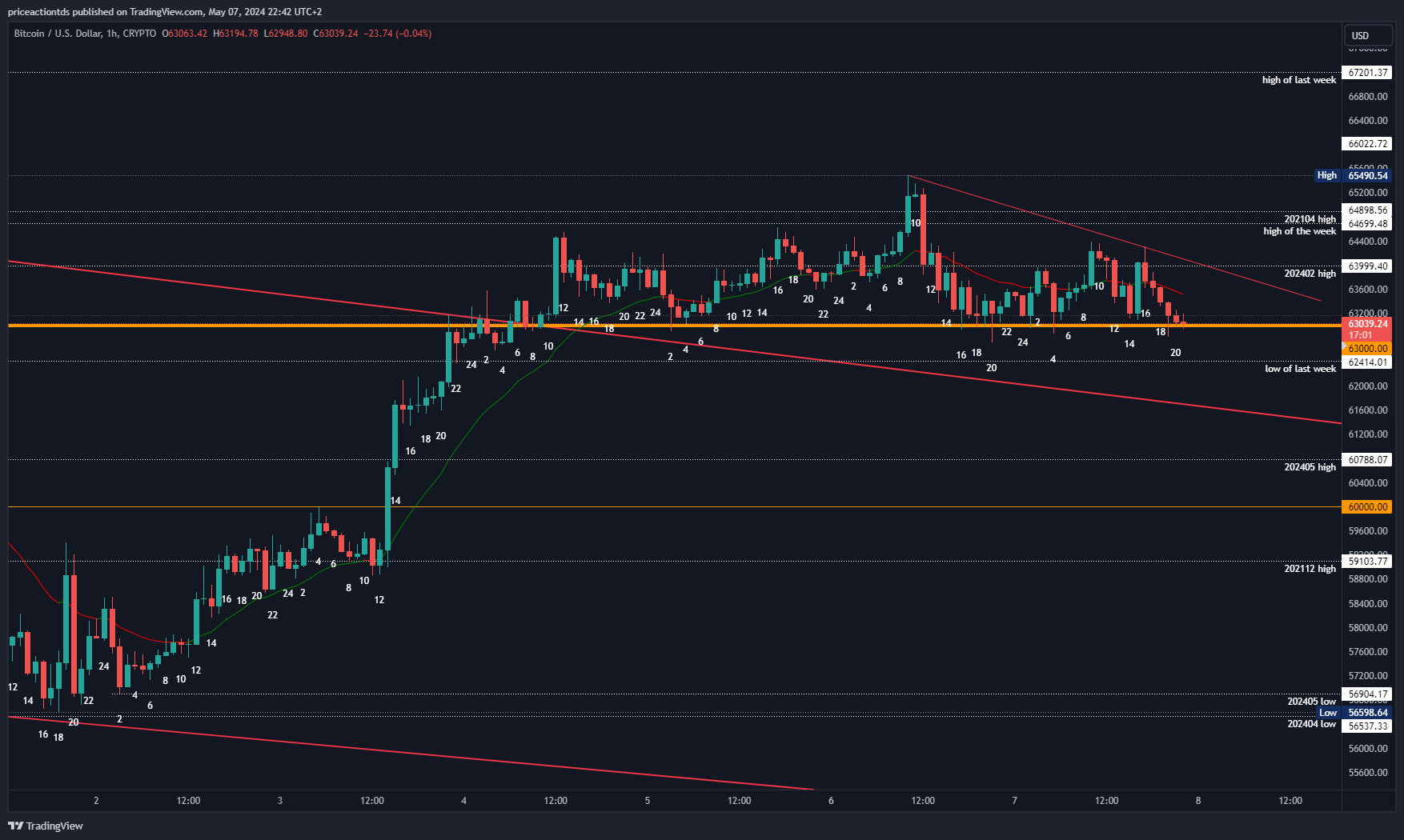Viewport: 1404px width, 840px height.
Task: Click the 62000.00 price axis tick
Action: pos(1368,386)
